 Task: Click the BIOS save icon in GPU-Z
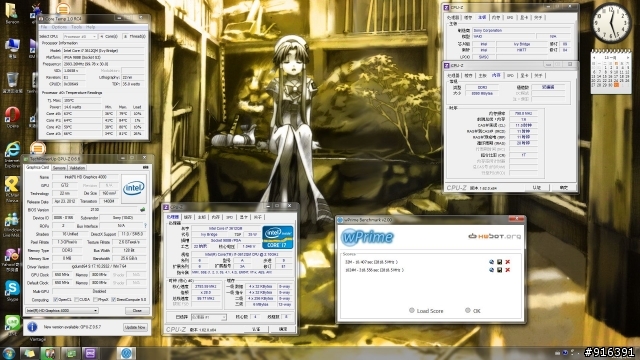[x=142, y=209]
